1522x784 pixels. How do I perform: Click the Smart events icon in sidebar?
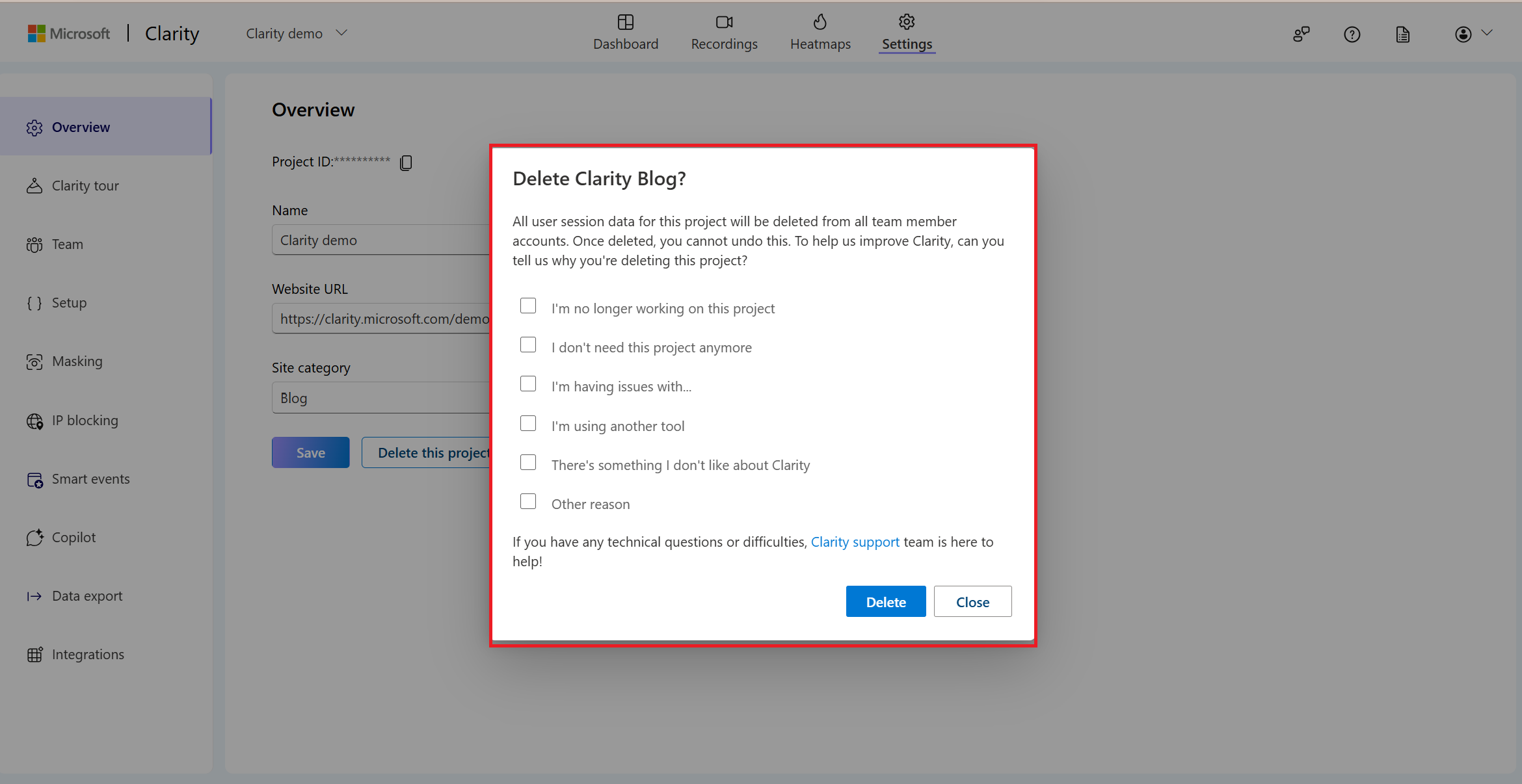pyautogui.click(x=34, y=479)
